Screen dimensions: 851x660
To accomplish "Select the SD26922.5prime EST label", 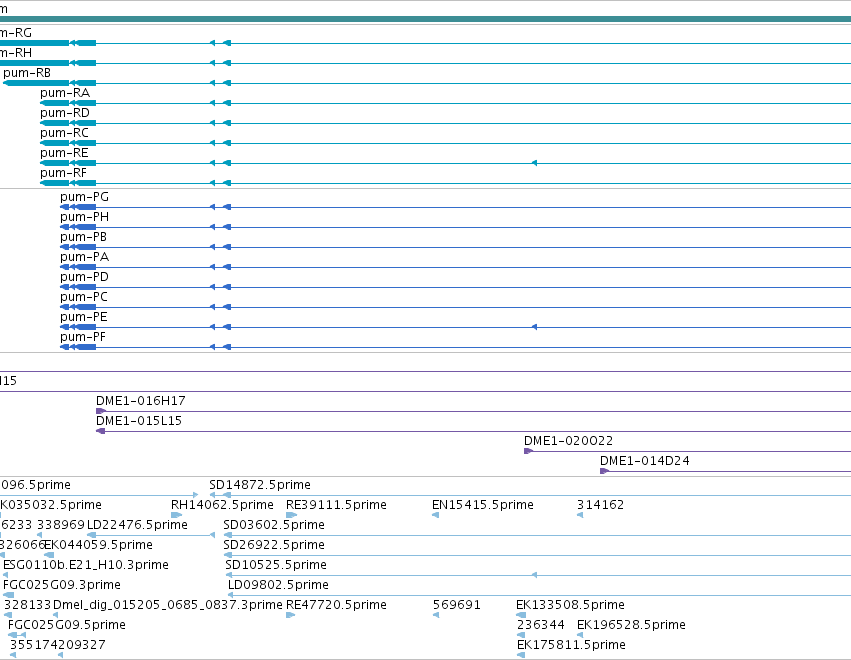I will tap(274, 545).
